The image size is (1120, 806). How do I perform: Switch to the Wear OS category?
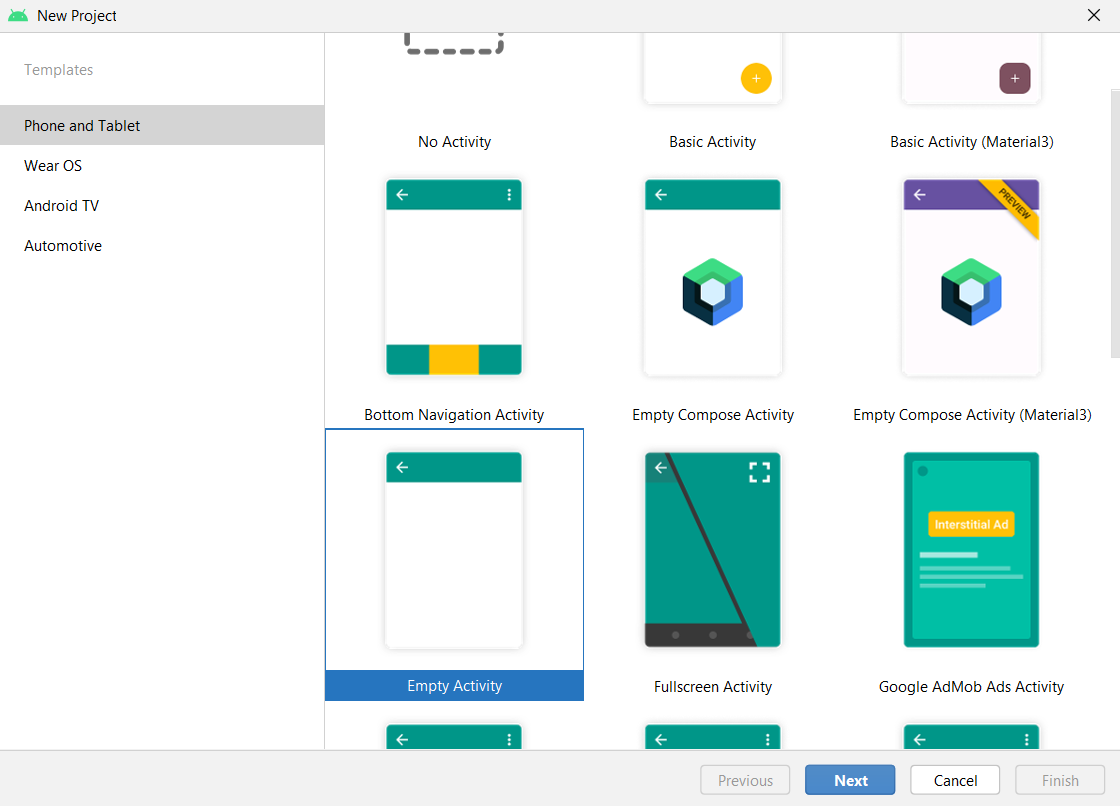(52, 165)
